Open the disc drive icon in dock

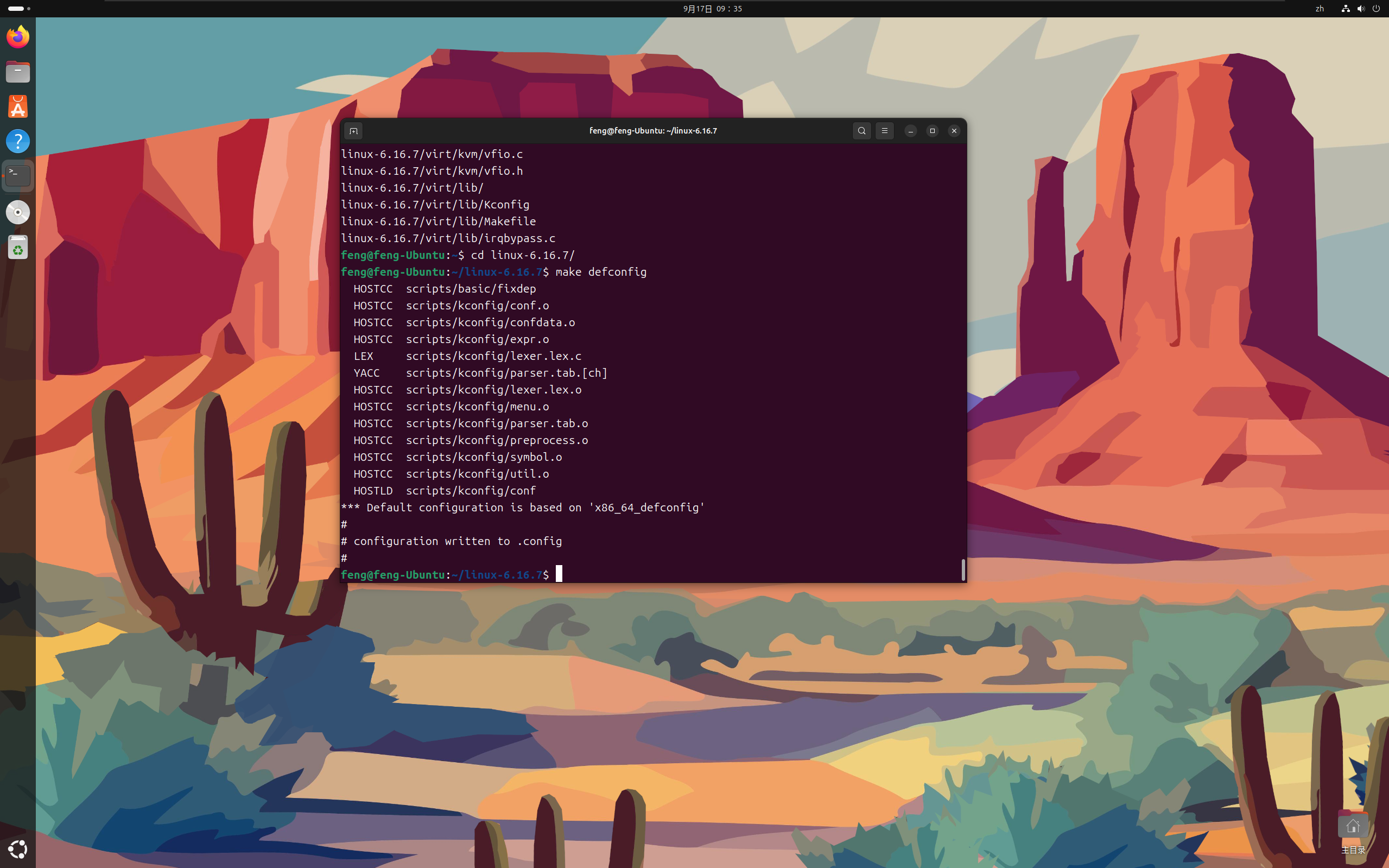pyautogui.click(x=18, y=212)
